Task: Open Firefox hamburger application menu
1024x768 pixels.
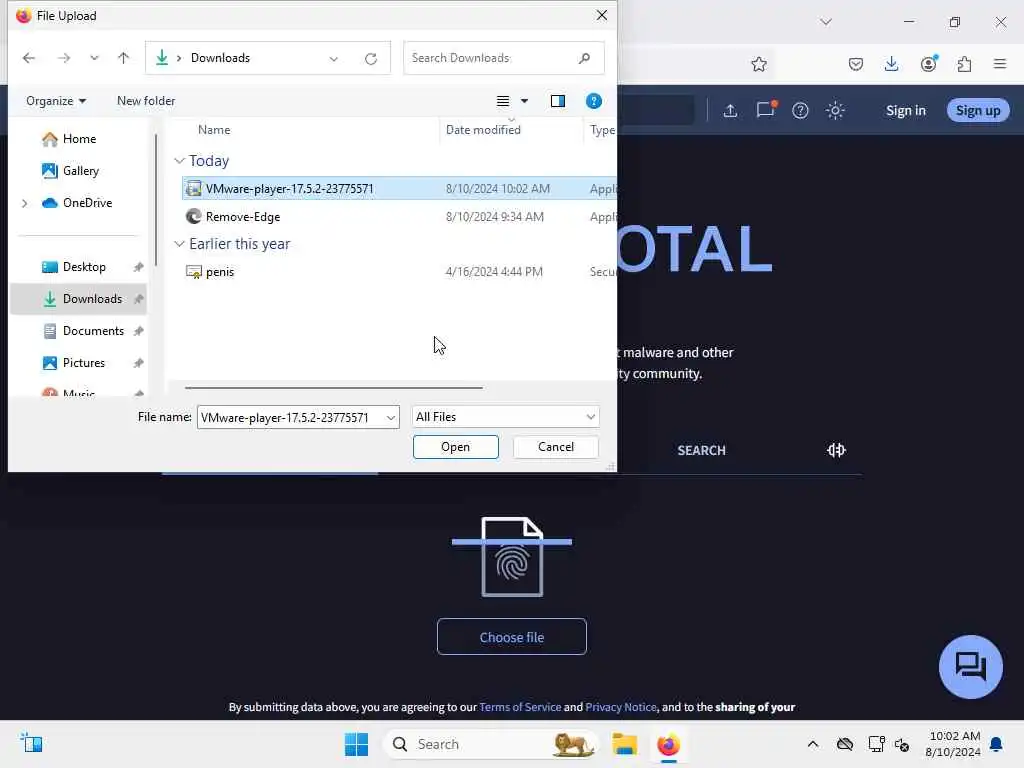Action: pos(1000,64)
